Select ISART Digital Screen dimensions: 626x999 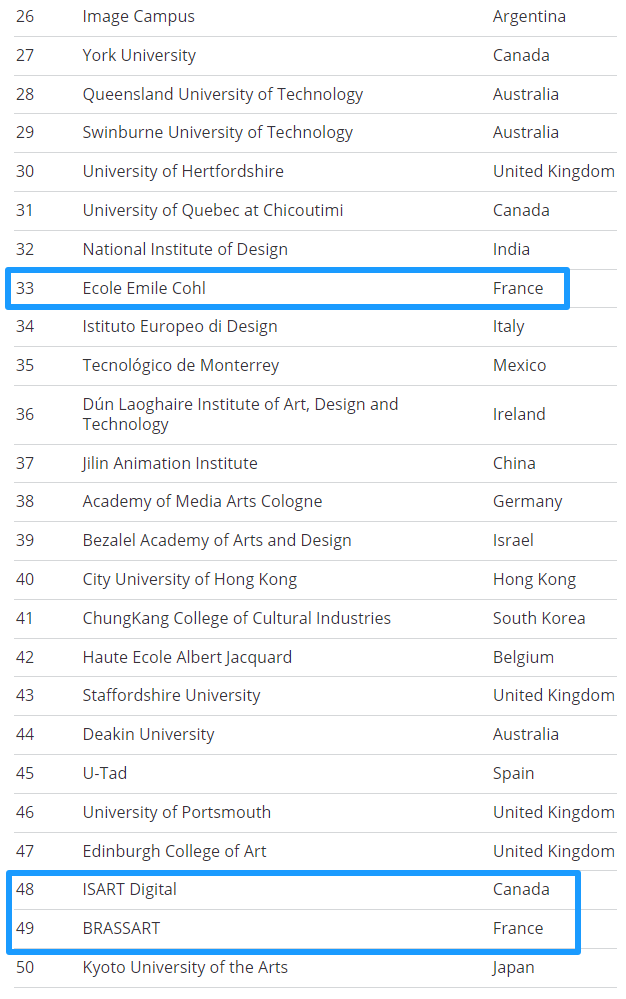coord(130,889)
